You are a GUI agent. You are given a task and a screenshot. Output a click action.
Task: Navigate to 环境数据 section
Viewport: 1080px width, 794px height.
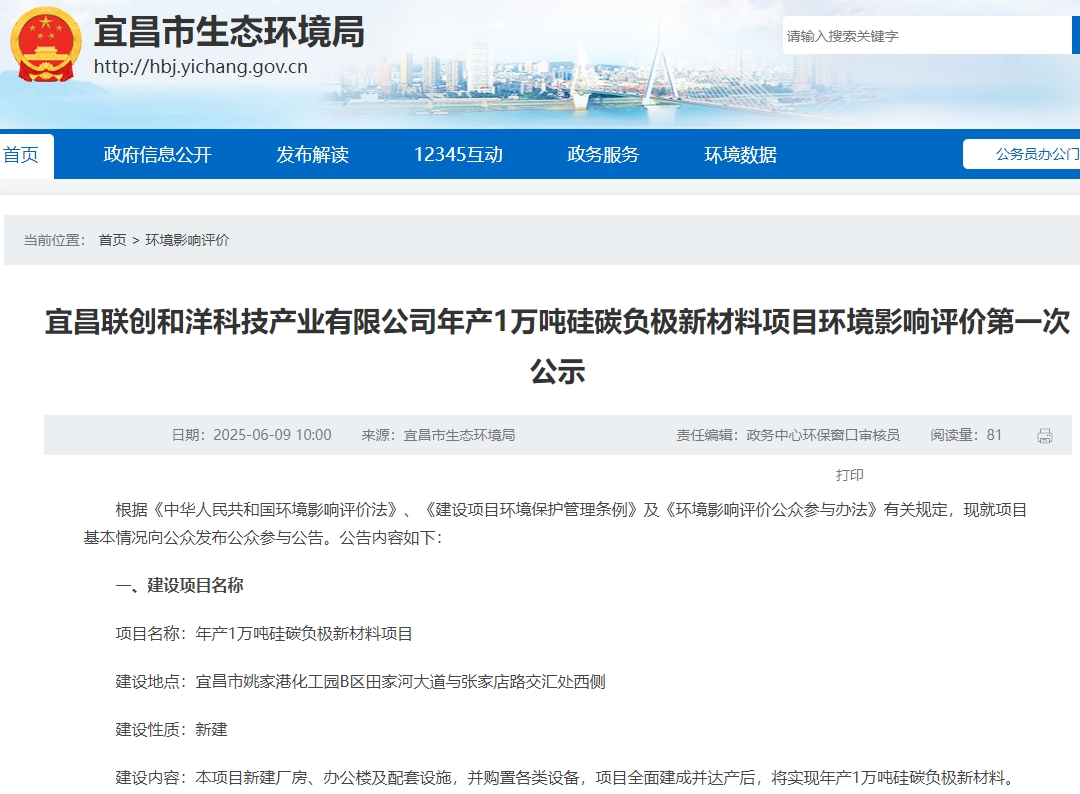coord(741,155)
